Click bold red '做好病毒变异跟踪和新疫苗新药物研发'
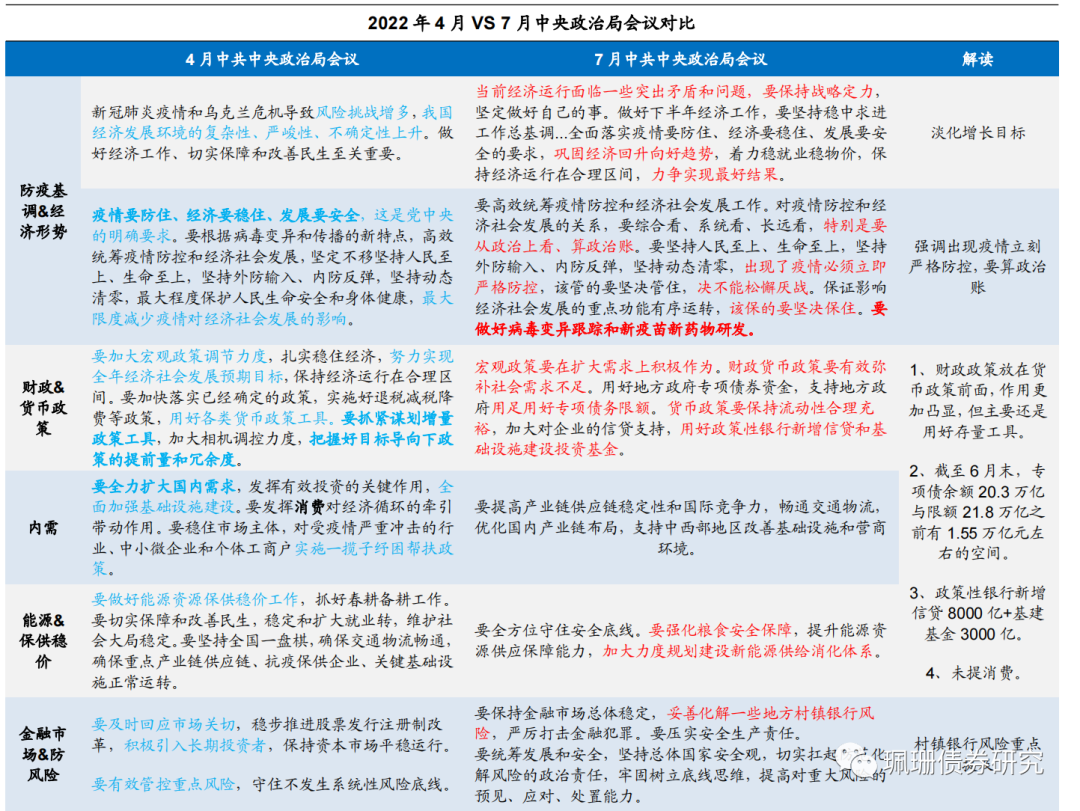The height and width of the screenshot is (811, 1080). coord(613,329)
